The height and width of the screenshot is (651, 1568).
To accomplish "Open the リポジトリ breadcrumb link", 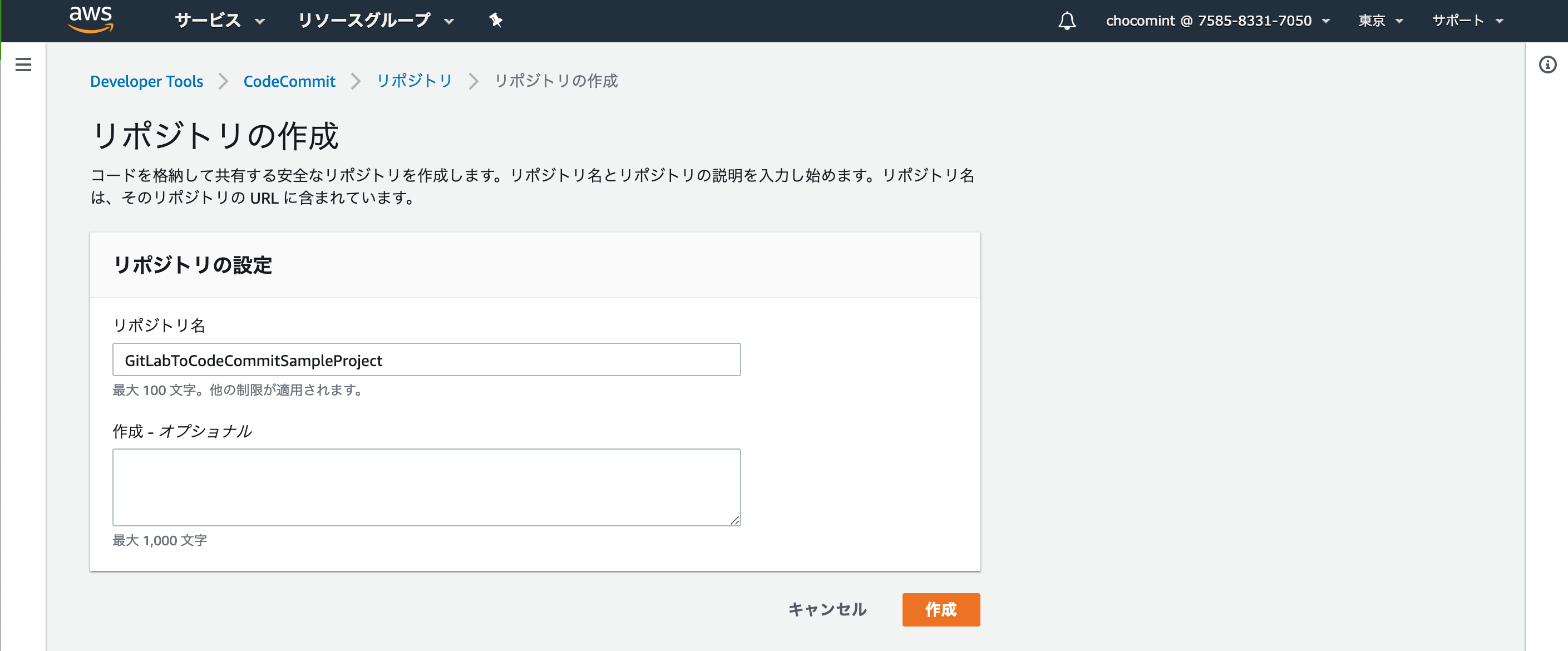I will 414,80.
